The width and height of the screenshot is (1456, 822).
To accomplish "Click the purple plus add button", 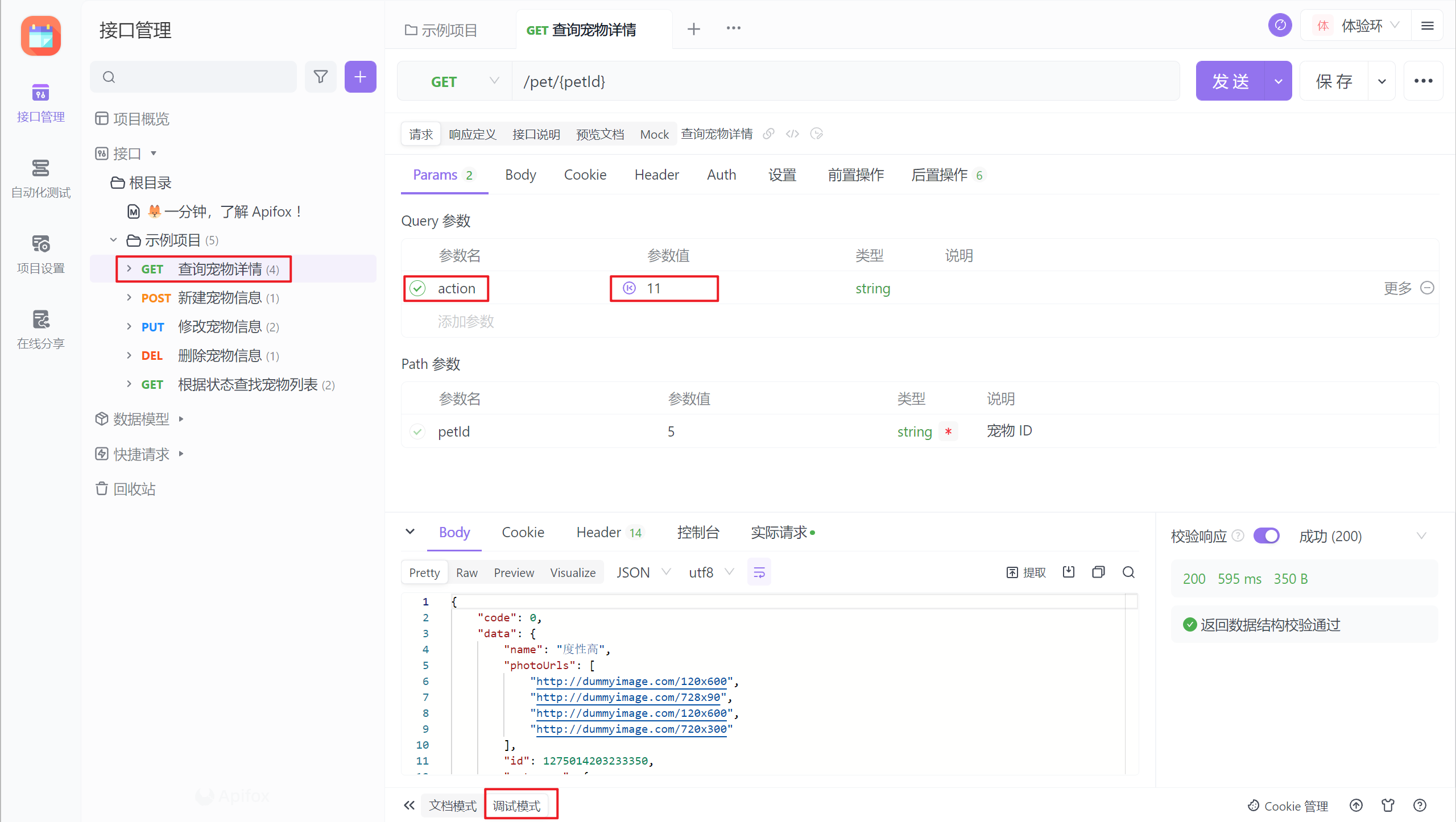I will coord(360,77).
